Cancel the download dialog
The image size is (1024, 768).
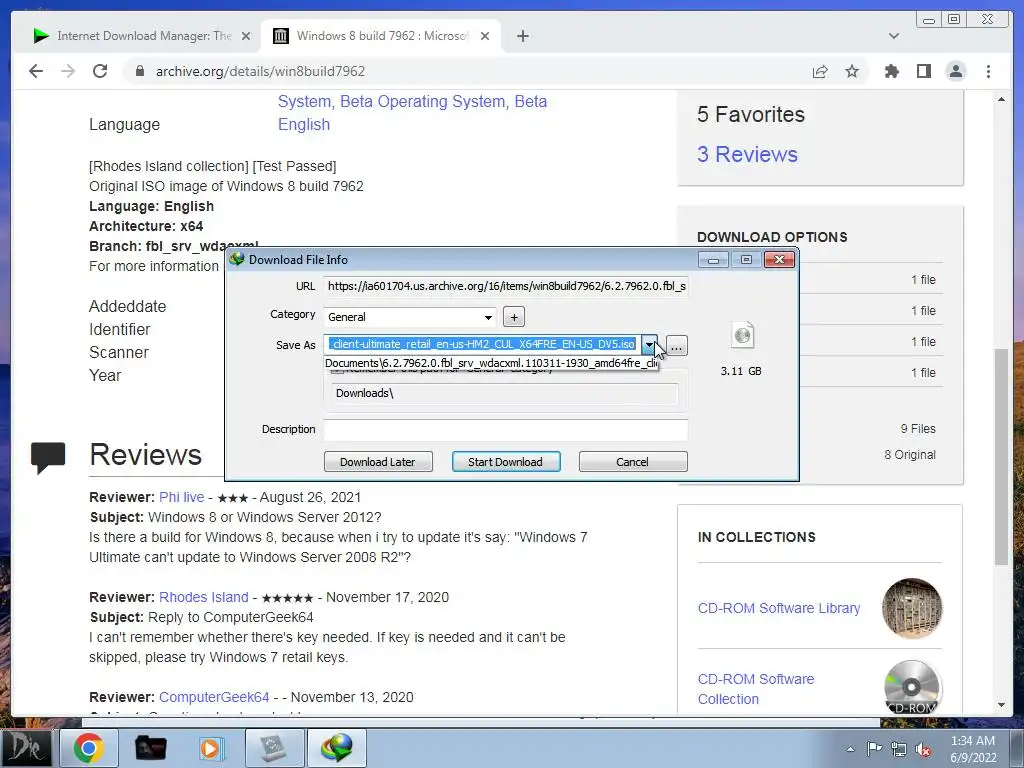[633, 462]
